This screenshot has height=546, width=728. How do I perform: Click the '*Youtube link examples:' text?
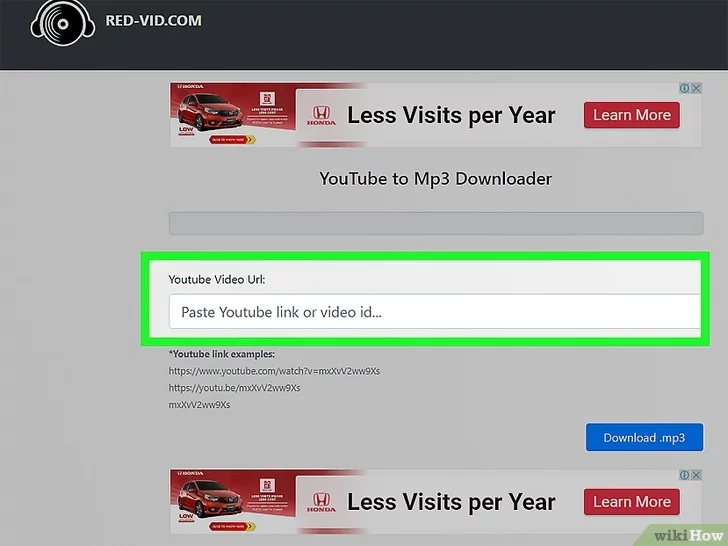(x=221, y=354)
